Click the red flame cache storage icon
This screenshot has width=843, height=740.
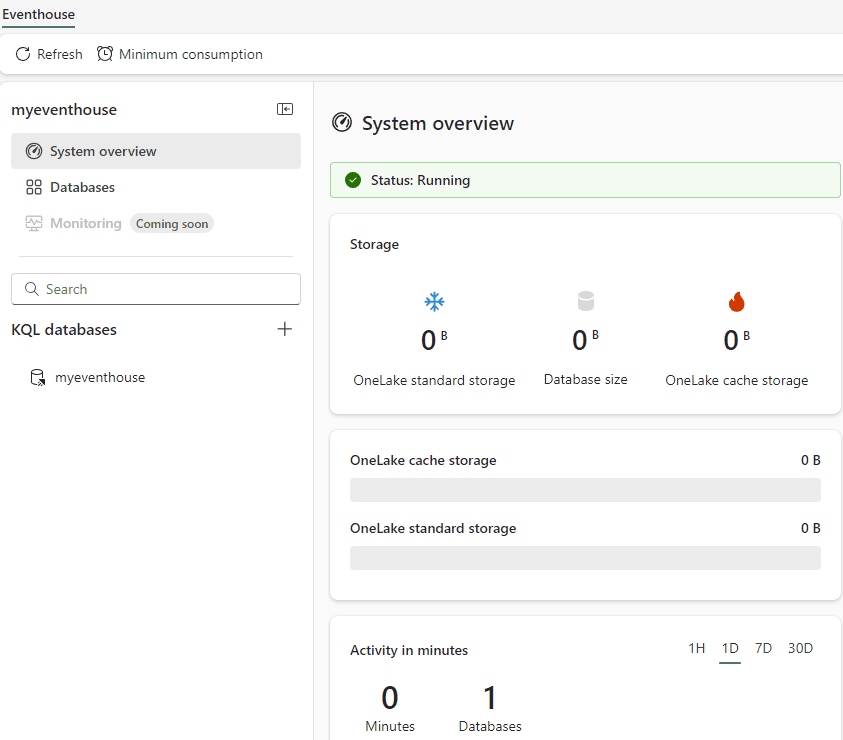point(737,302)
